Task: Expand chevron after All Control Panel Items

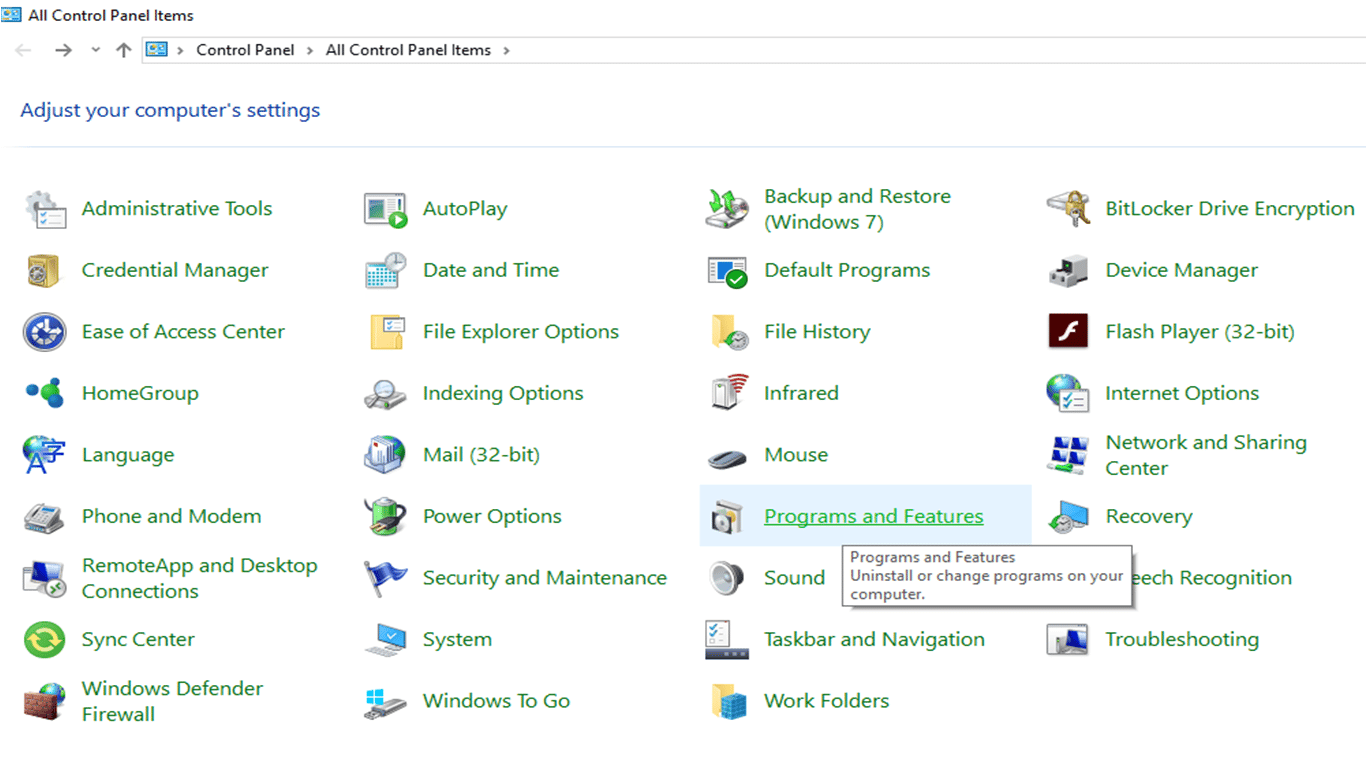Action: pyautogui.click(x=506, y=50)
